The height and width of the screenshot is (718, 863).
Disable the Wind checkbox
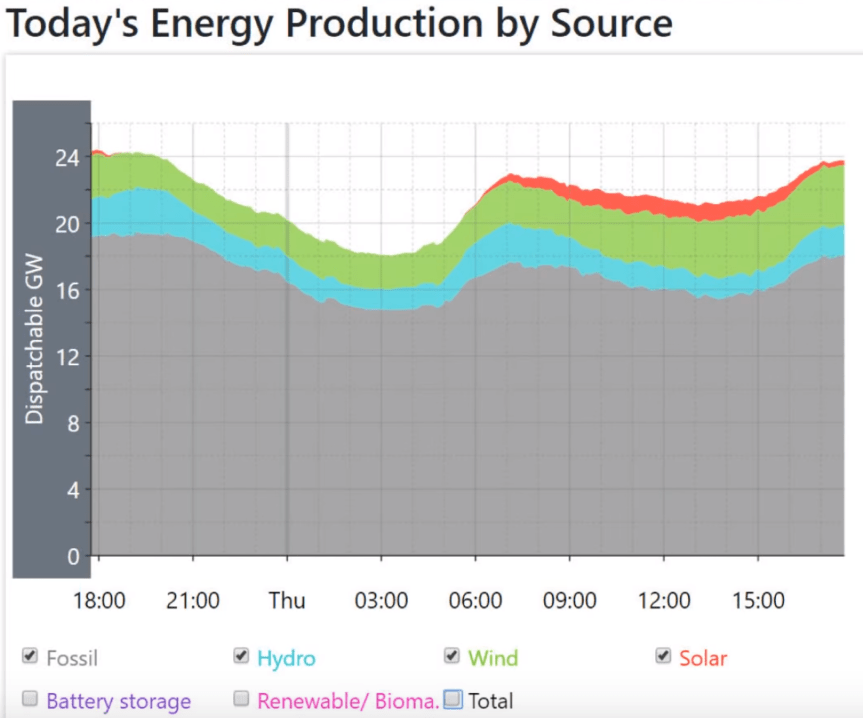click(452, 656)
